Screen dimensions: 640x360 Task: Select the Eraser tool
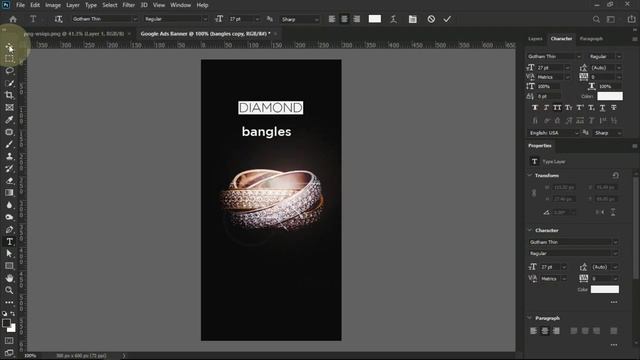[9, 180]
